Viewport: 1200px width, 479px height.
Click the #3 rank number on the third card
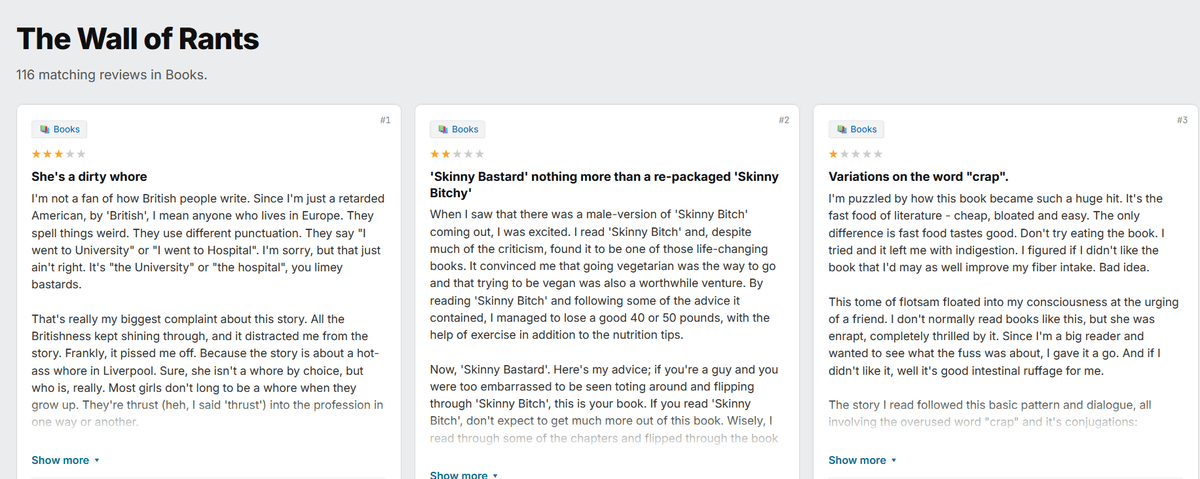coord(1183,120)
